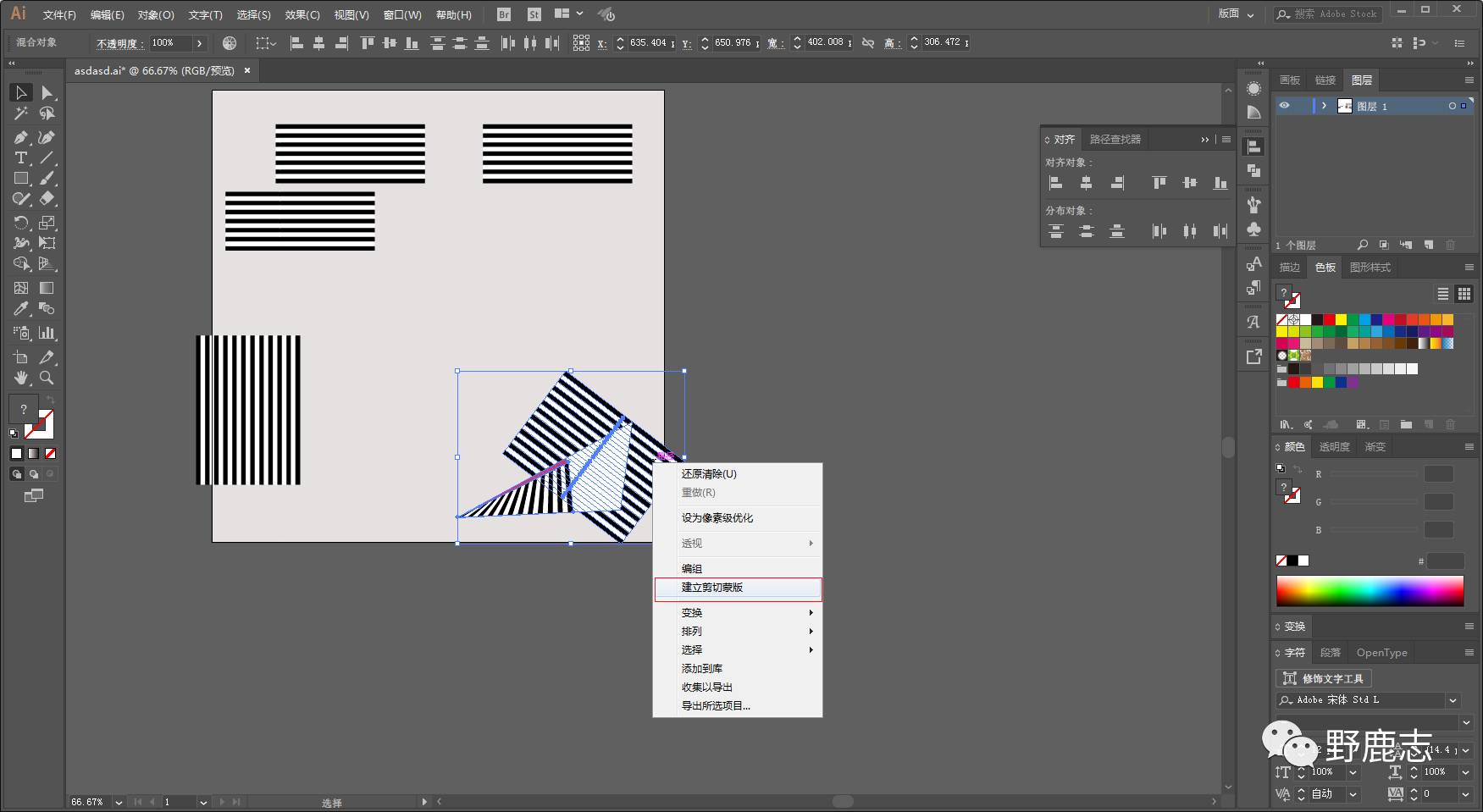This screenshot has width=1483, height=812.
Task: Click the Adobe Stock search field
Action: [1336, 14]
